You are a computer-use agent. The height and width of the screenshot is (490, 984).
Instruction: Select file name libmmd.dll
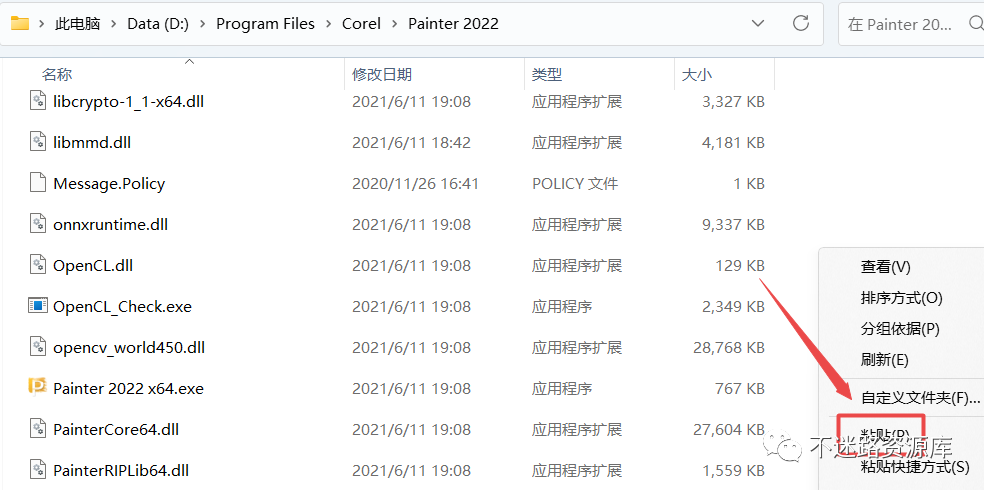[92, 142]
